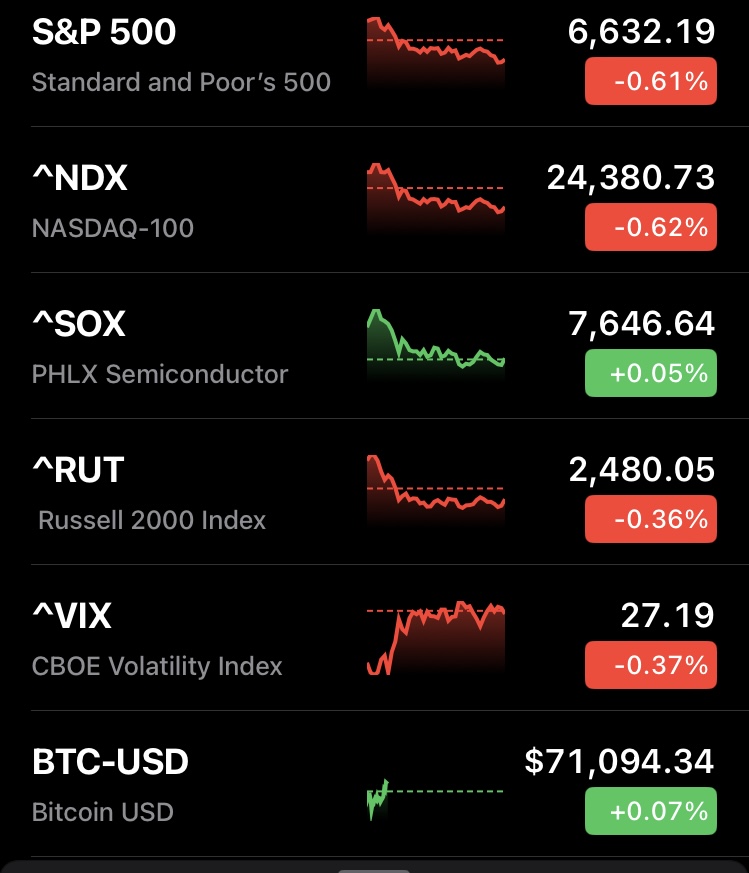Toggle the ^SOX +0.05% change badge
749x873 pixels.
650,373
